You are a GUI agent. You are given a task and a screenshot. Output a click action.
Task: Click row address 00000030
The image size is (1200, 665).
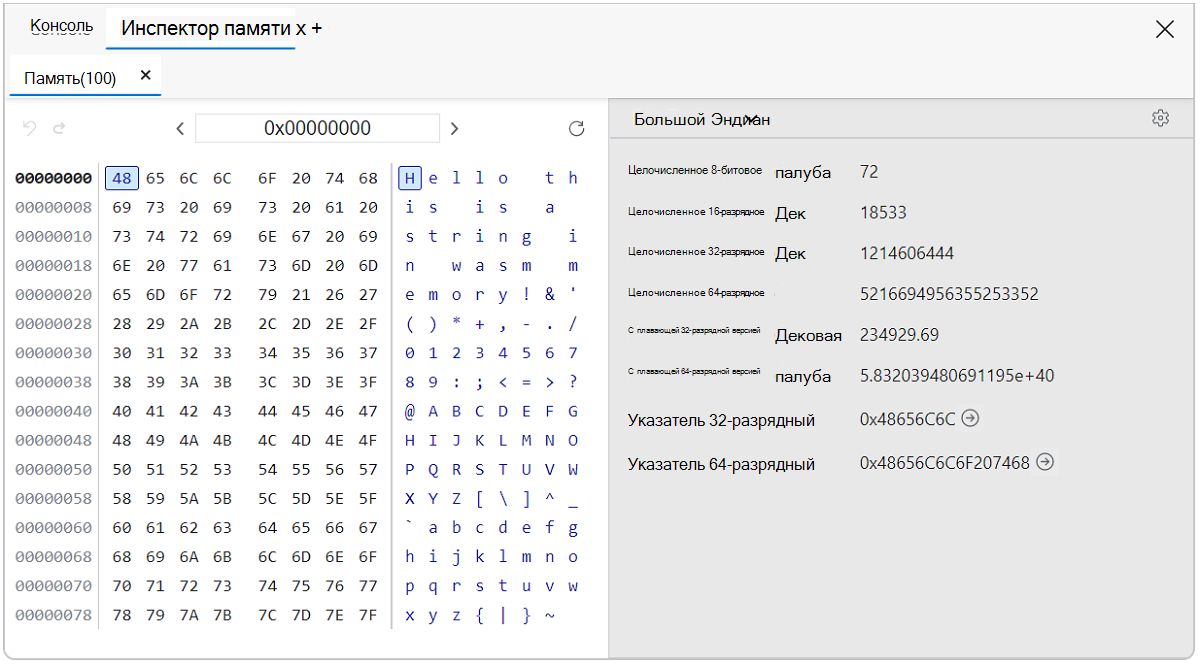tap(54, 353)
